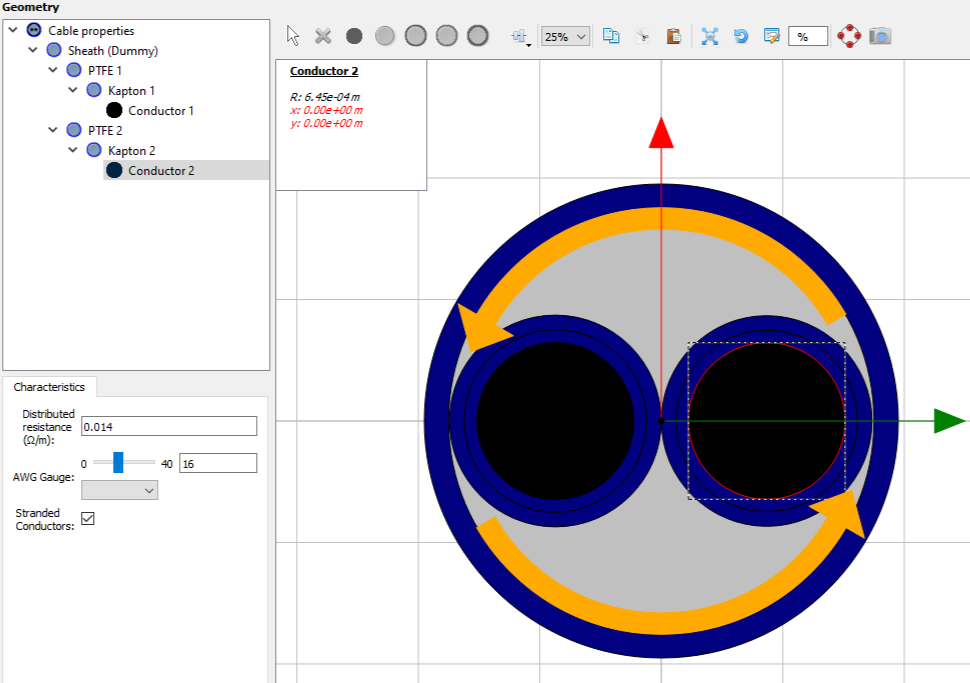Screen dimensions: 970x683
Task: Open the AWG Gauge dropdown list
Action: pos(120,490)
